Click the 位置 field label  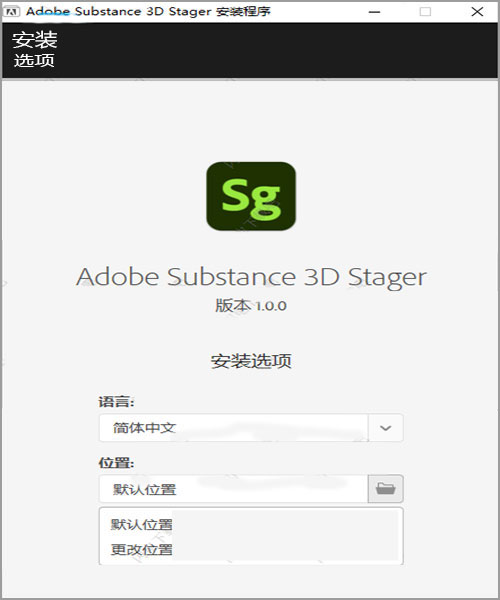point(116,463)
